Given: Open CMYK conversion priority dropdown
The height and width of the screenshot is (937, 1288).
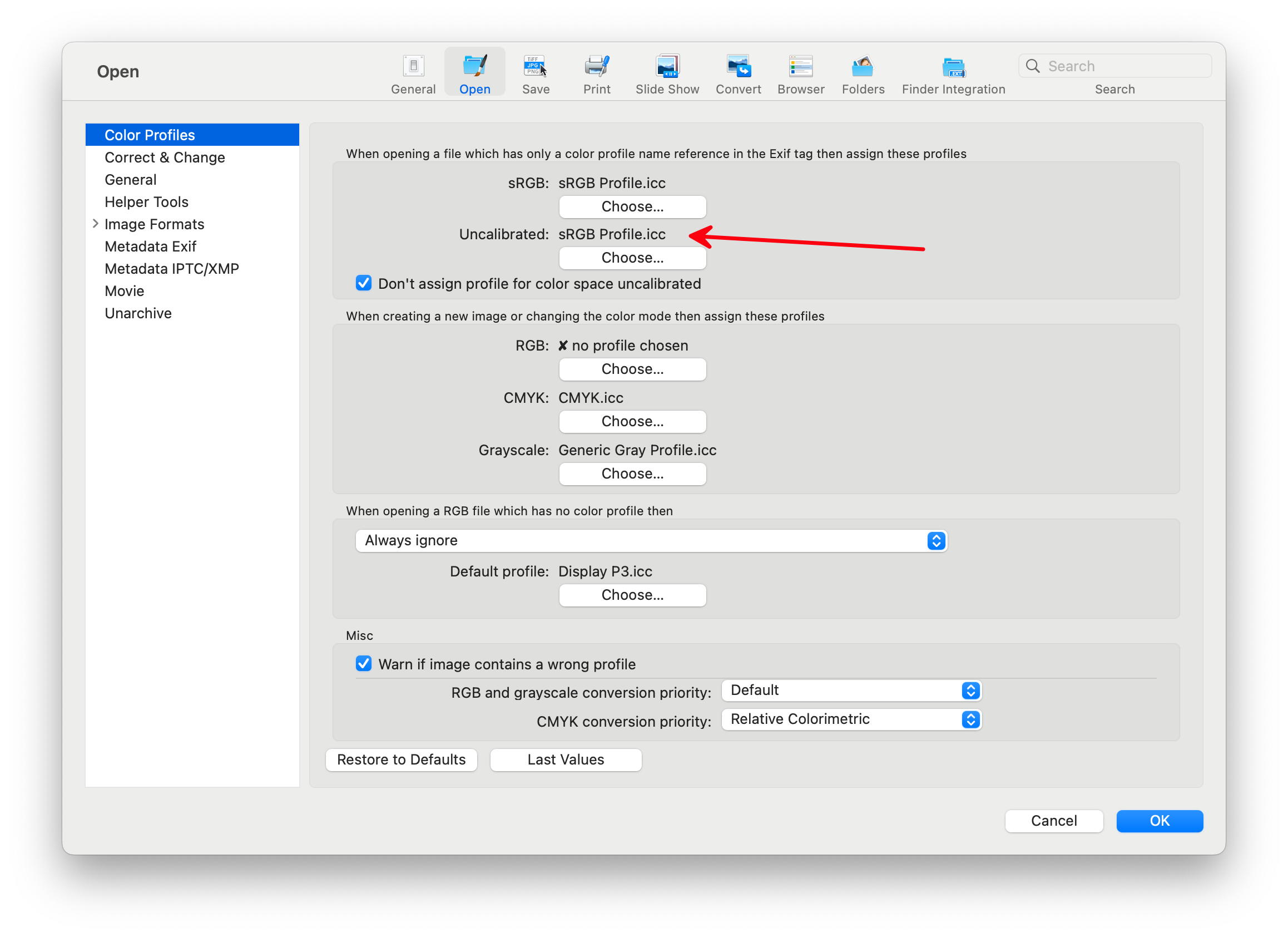Looking at the screenshot, I should [851, 719].
